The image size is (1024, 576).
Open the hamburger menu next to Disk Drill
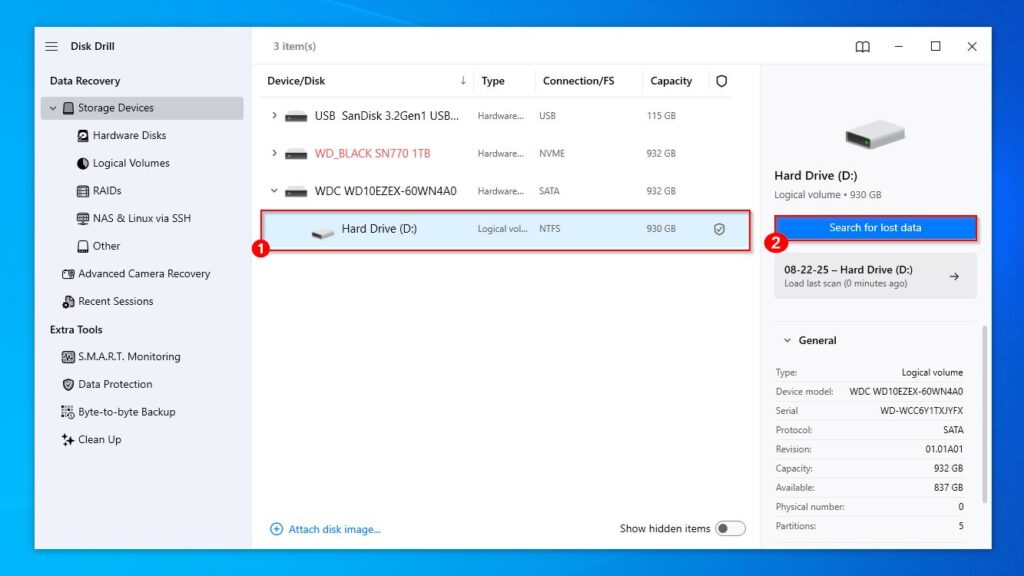point(49,45)
